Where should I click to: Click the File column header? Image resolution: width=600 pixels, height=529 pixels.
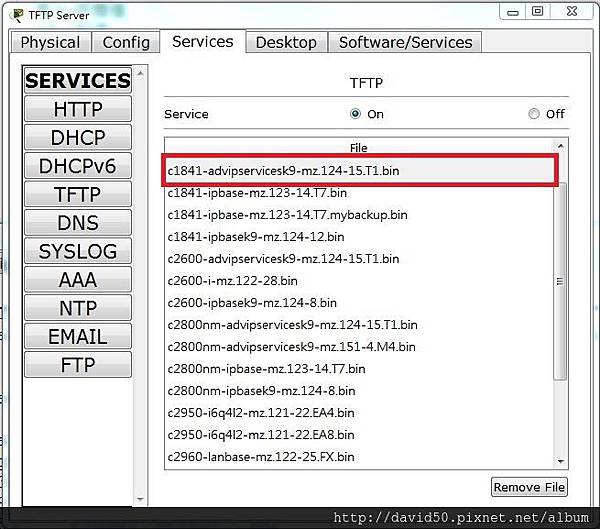[359, 148]
